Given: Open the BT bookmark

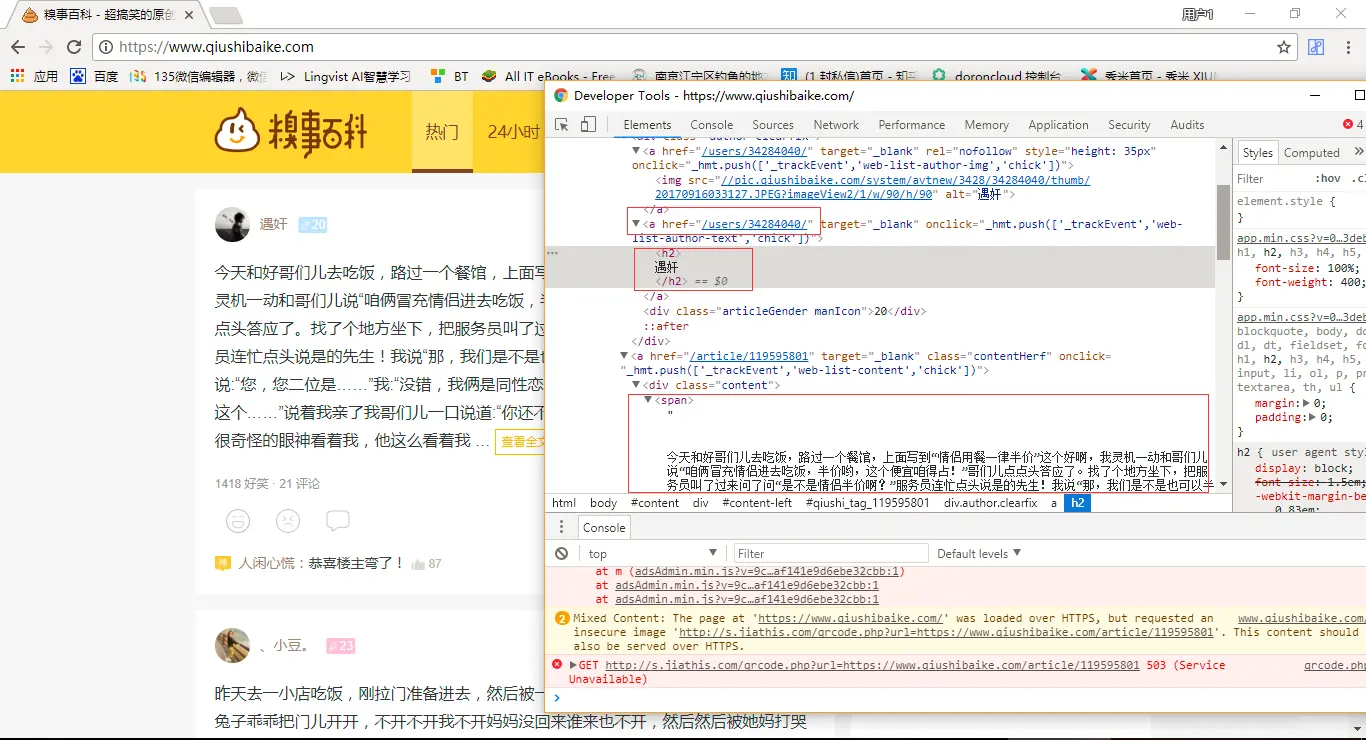Looking at the screenshot, I should click(449, 76).
